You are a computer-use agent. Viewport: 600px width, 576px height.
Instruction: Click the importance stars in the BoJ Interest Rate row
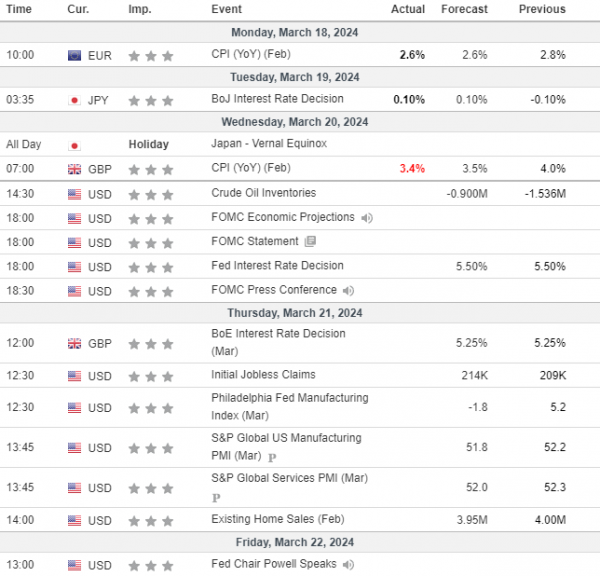[151, 101]
